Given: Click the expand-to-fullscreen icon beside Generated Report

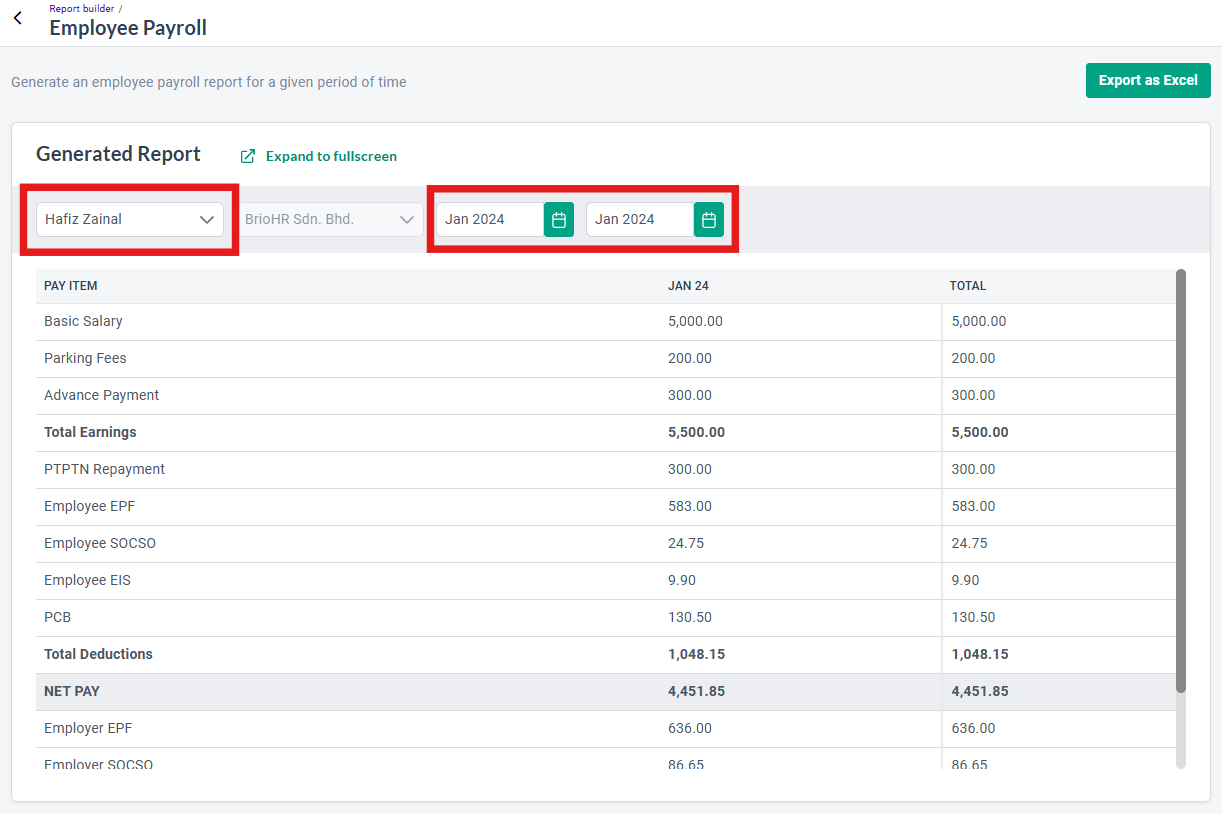Looking at the screenshot, I should point(247,156).
